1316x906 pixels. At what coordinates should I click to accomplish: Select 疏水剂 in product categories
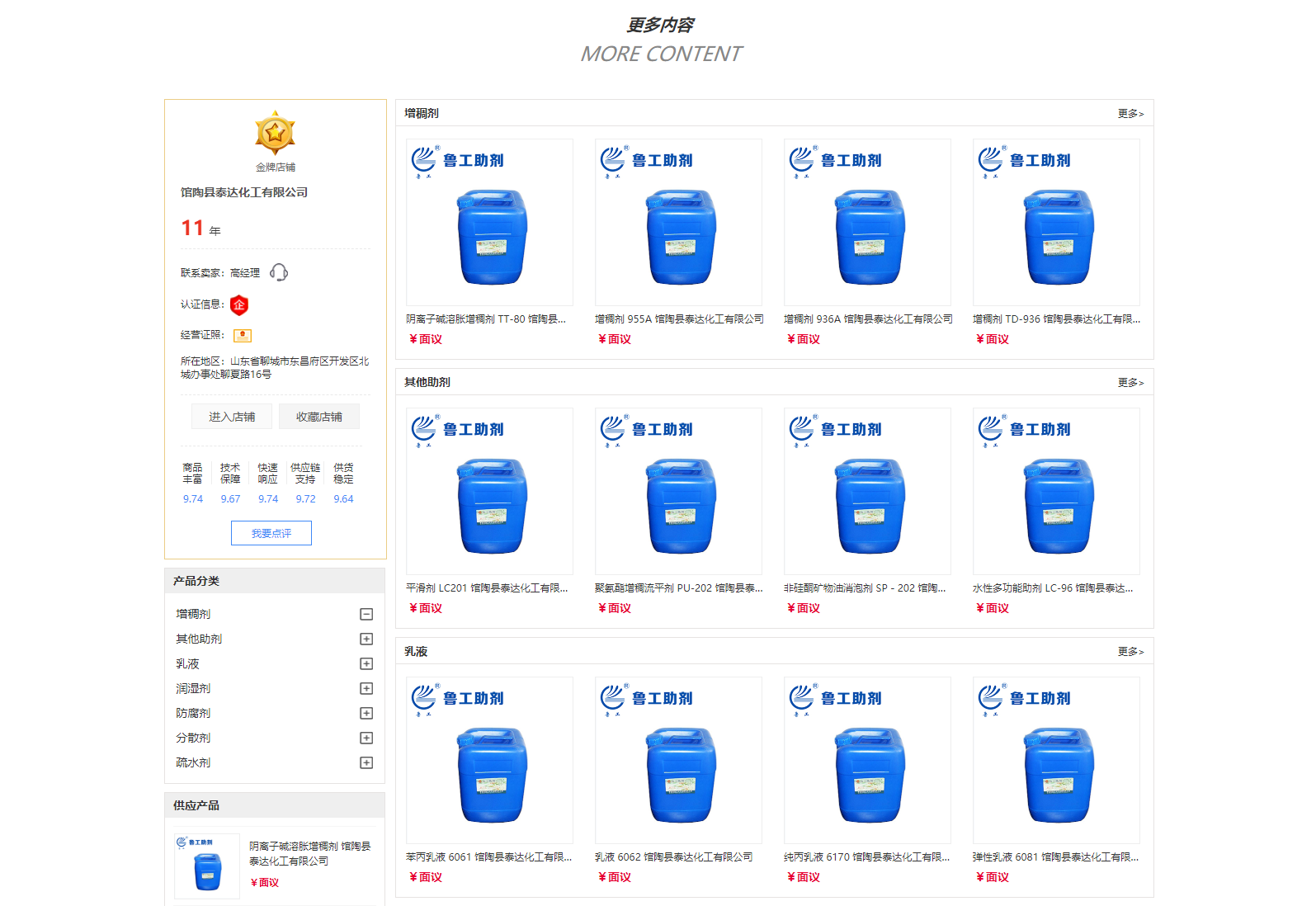(x=193, y=762)
